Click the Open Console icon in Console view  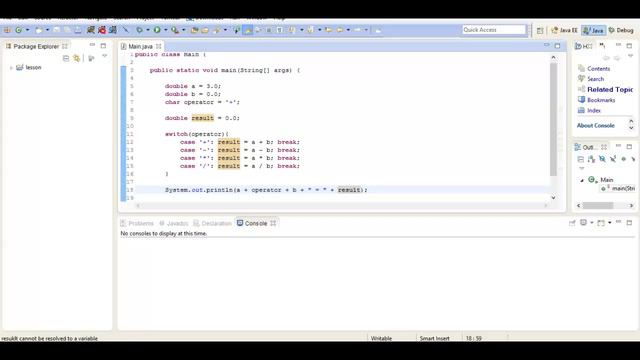coord(601,223)
